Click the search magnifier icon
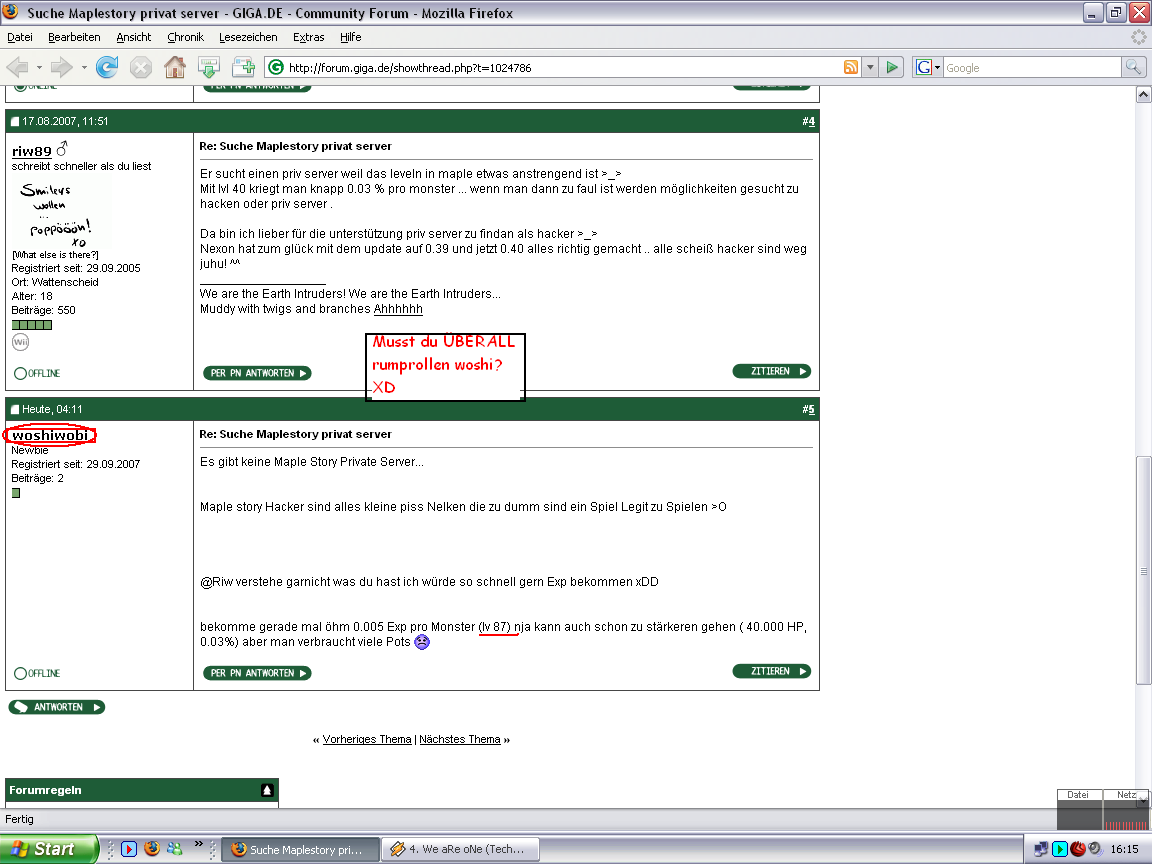1152x864 pixels. pos(1133,67)
